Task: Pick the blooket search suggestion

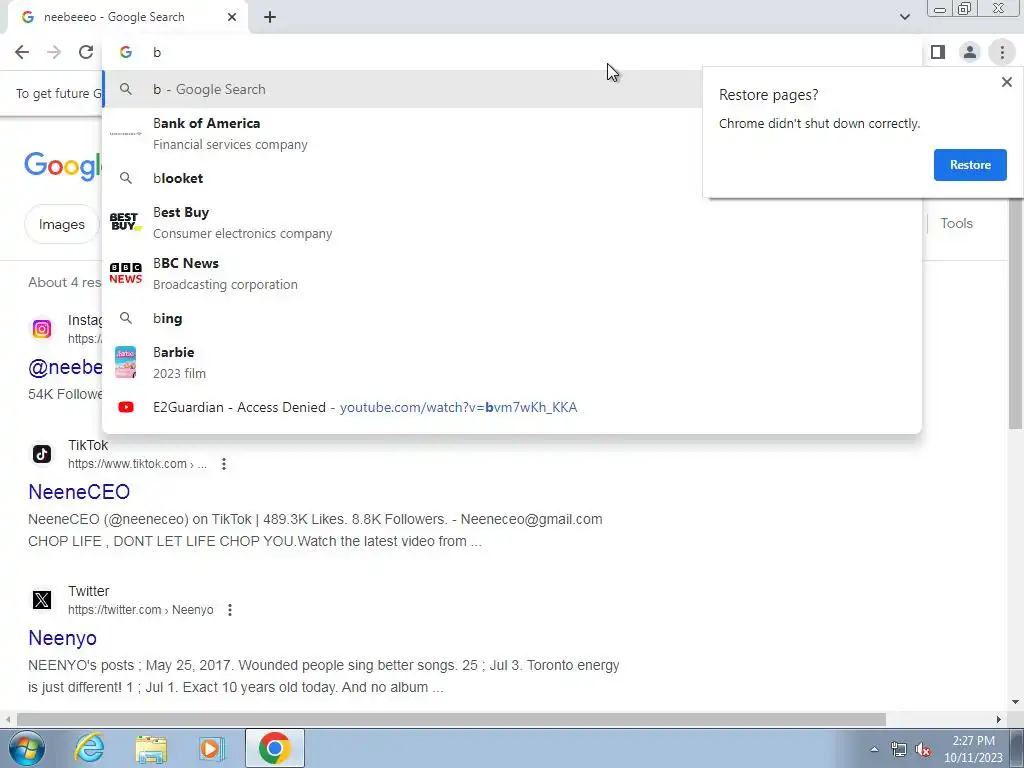Action: click(x=402, y=178)
